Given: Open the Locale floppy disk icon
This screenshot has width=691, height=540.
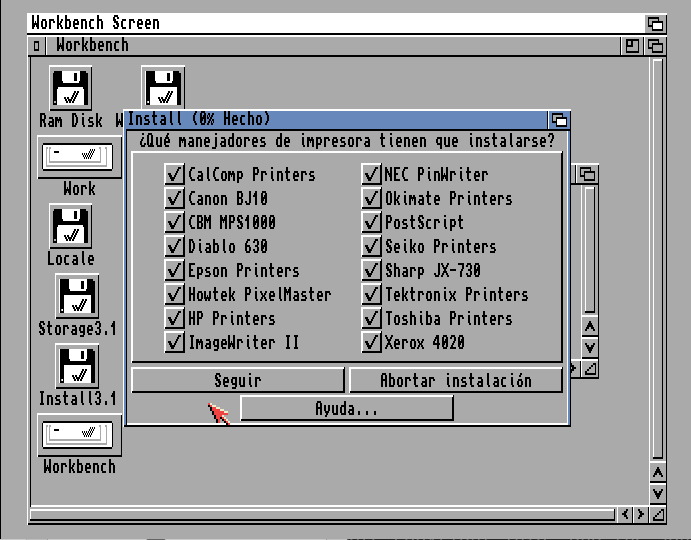Looking at the screenshot, I should pos(70,227).
